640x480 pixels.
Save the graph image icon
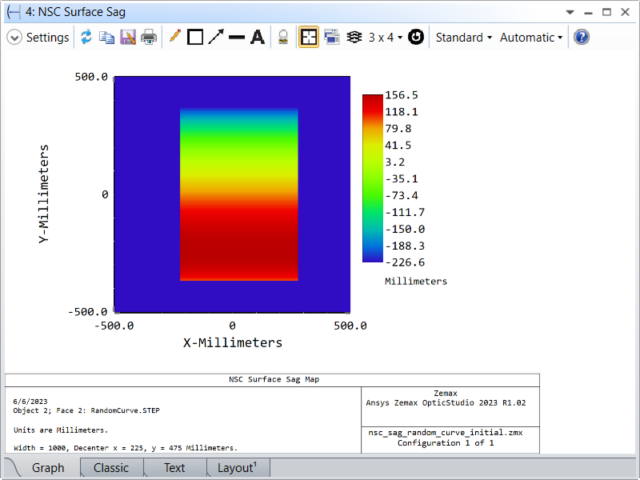(128, 38)
